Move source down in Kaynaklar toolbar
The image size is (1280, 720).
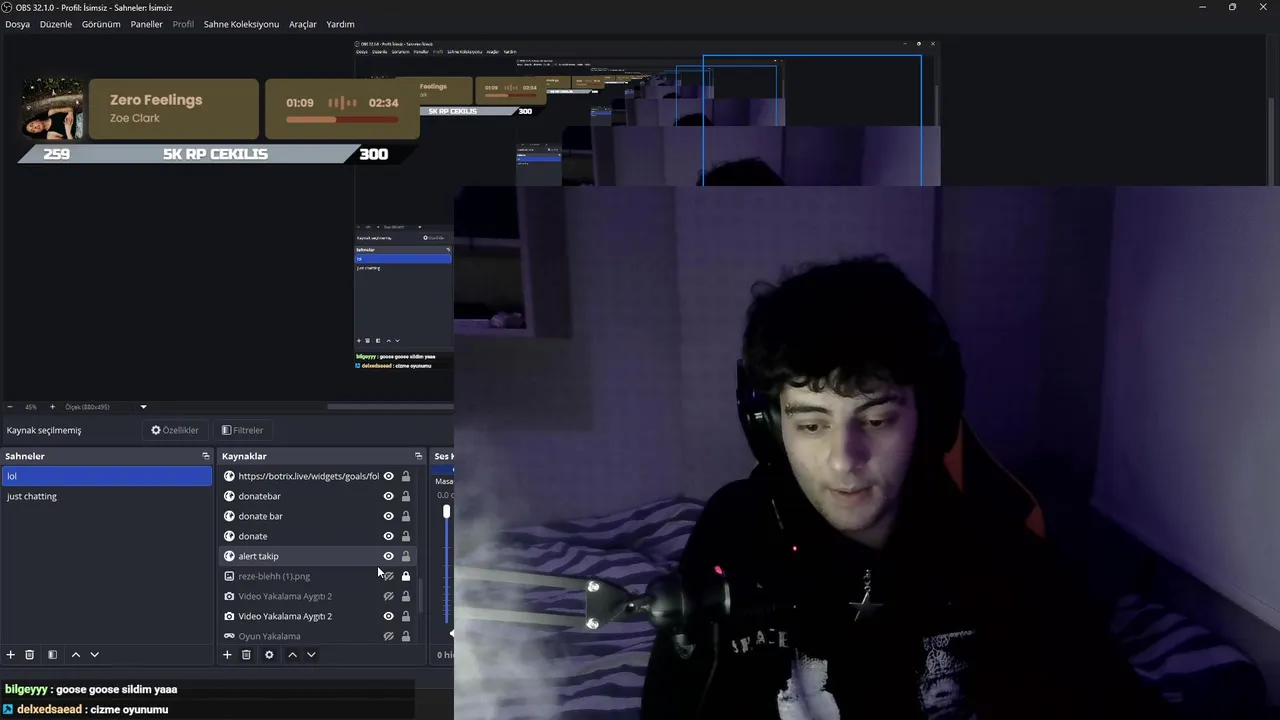coord(311,655)
